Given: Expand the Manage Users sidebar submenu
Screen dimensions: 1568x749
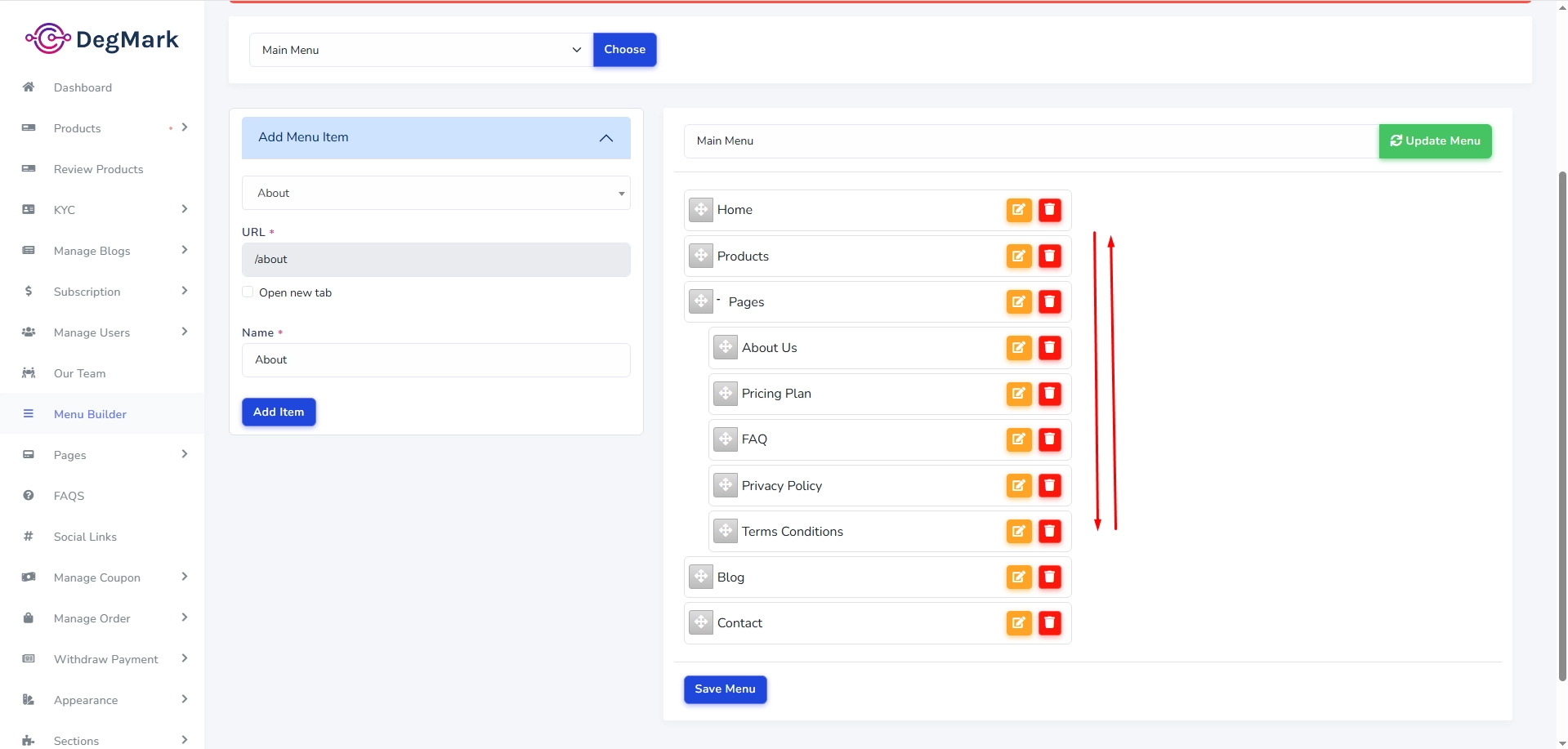Looking at the screenshot, I should click(x=185, y=332).
